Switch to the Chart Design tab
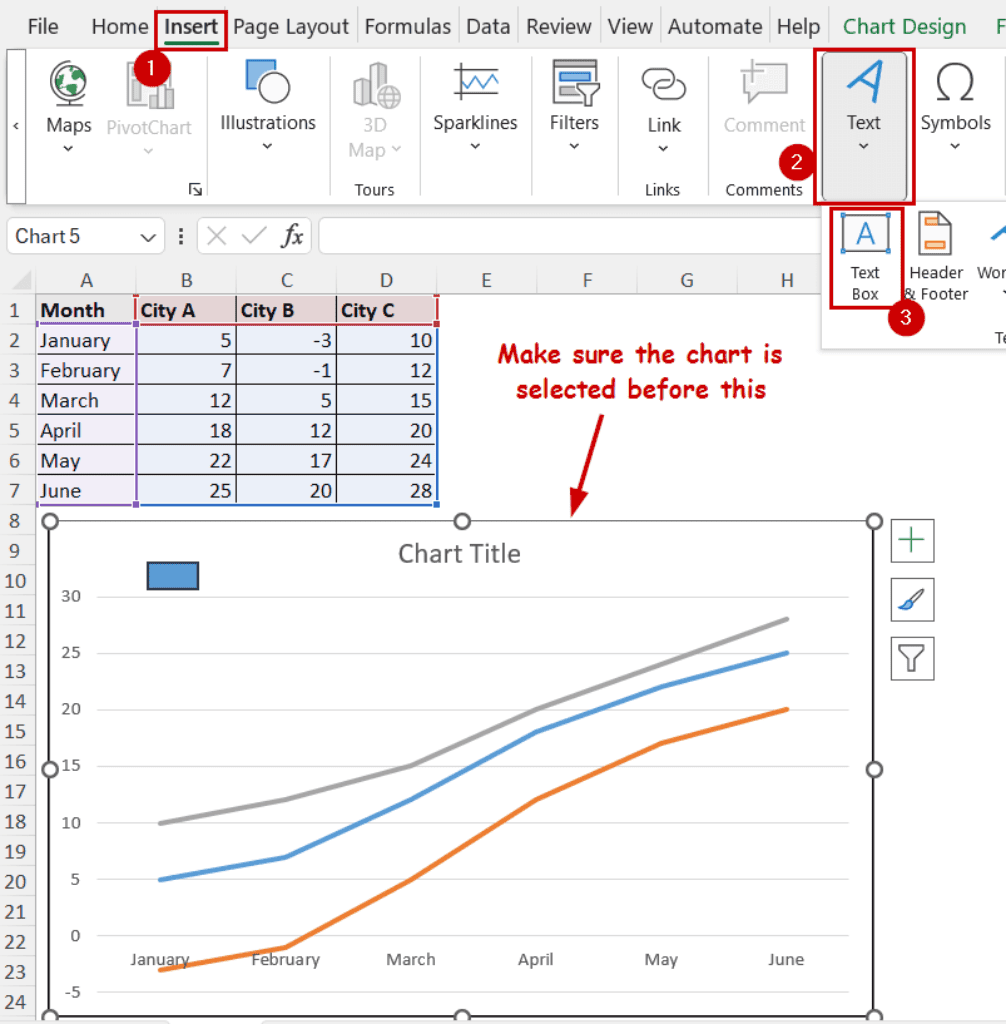 pyautogui.click(x=903, y=26)
